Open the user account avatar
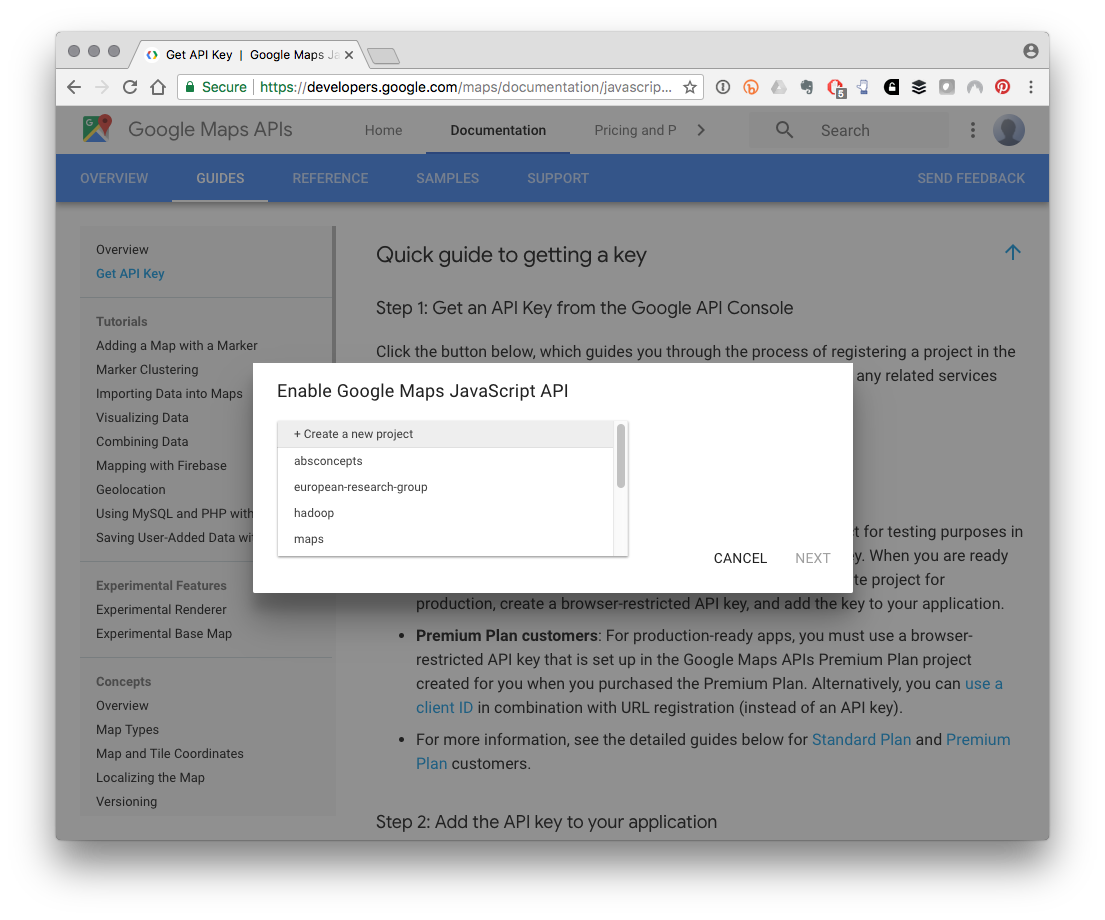 tap(1009, 130)
